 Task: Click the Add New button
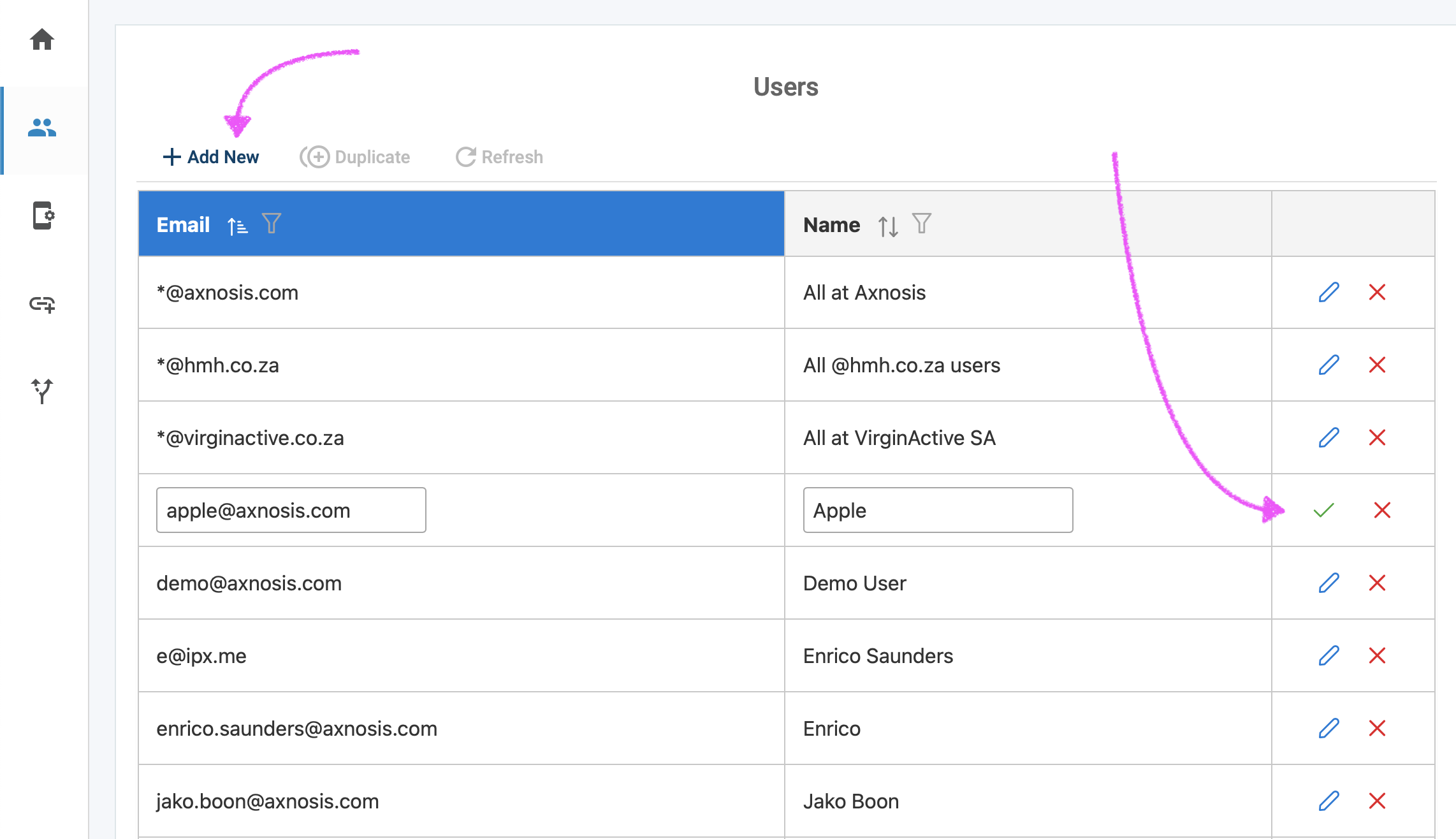click(211, 157)
